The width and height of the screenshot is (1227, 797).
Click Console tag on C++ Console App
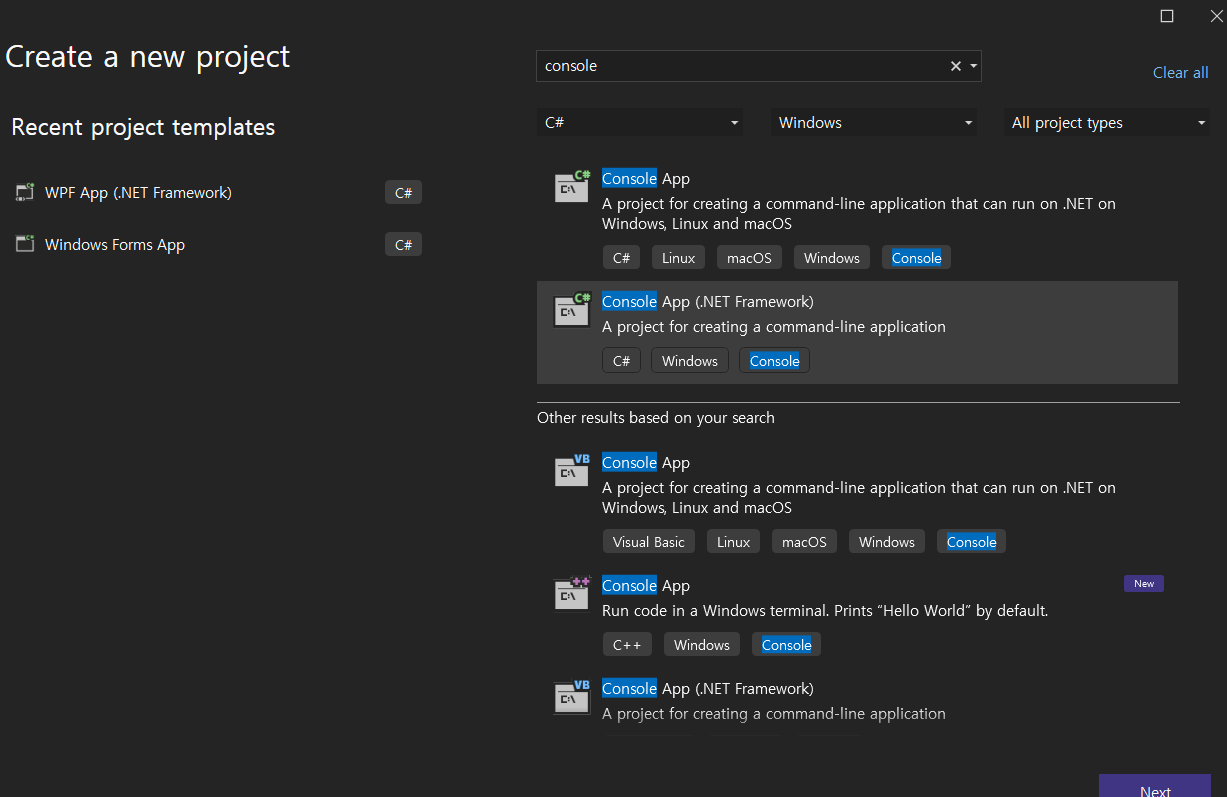coord(786,644)
